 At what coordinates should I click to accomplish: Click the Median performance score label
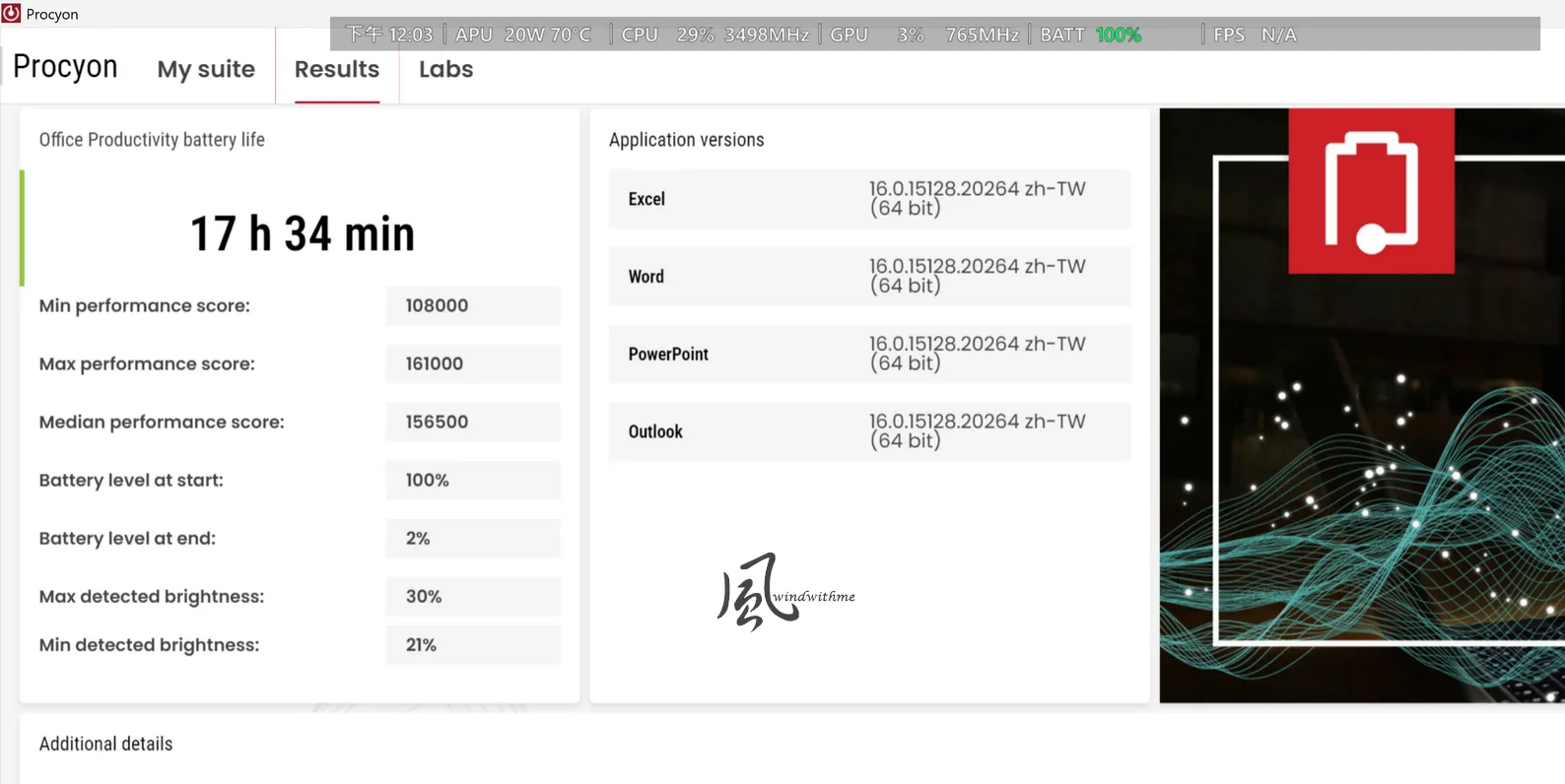tap(162, 422)
